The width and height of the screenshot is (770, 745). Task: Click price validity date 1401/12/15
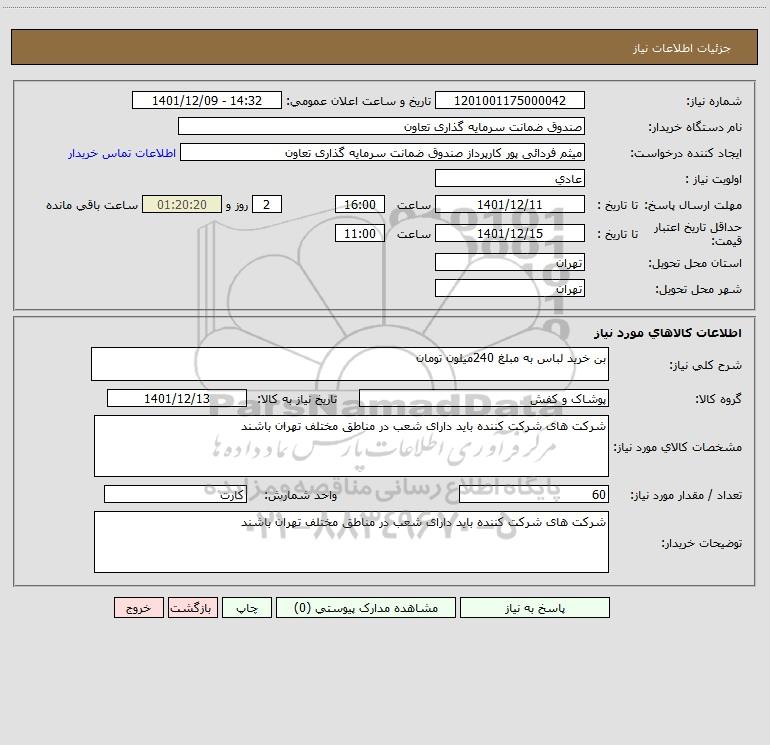coord(510,233)
